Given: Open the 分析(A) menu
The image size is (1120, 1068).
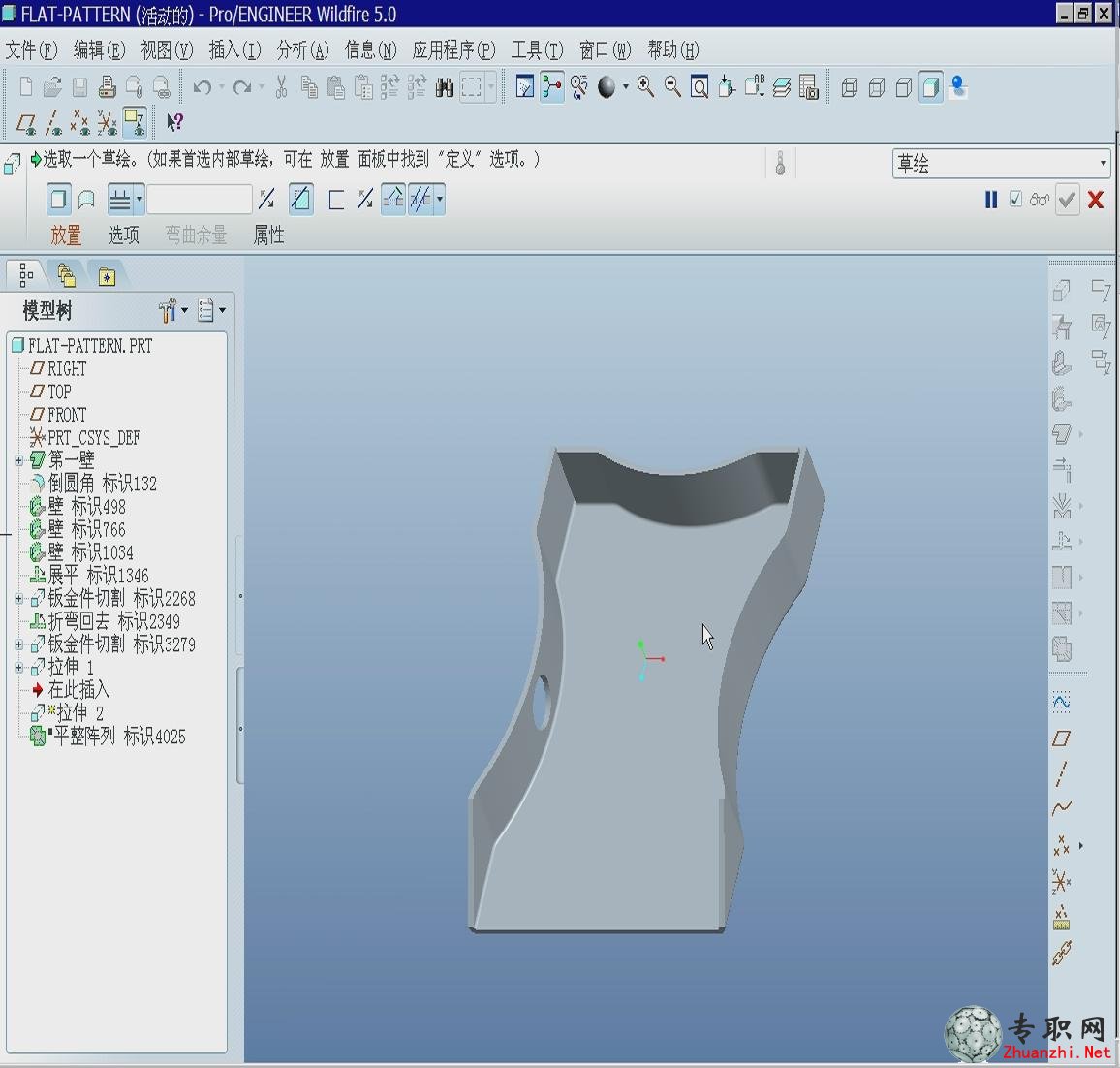Looking at the screenshot, I should [x=303, y=50].
